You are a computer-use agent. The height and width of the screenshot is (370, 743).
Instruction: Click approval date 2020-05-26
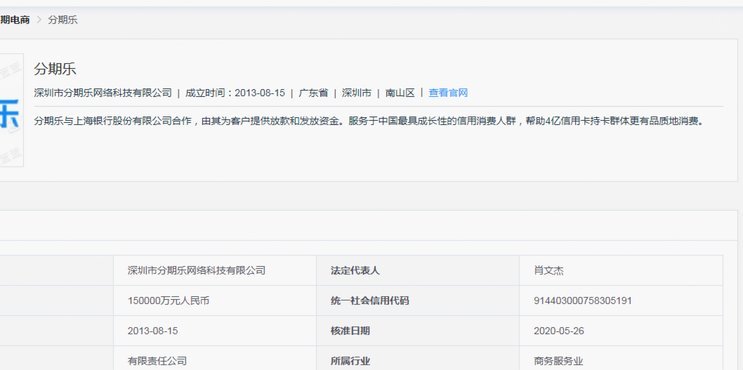pyautogui.click(x=559, y=331)
